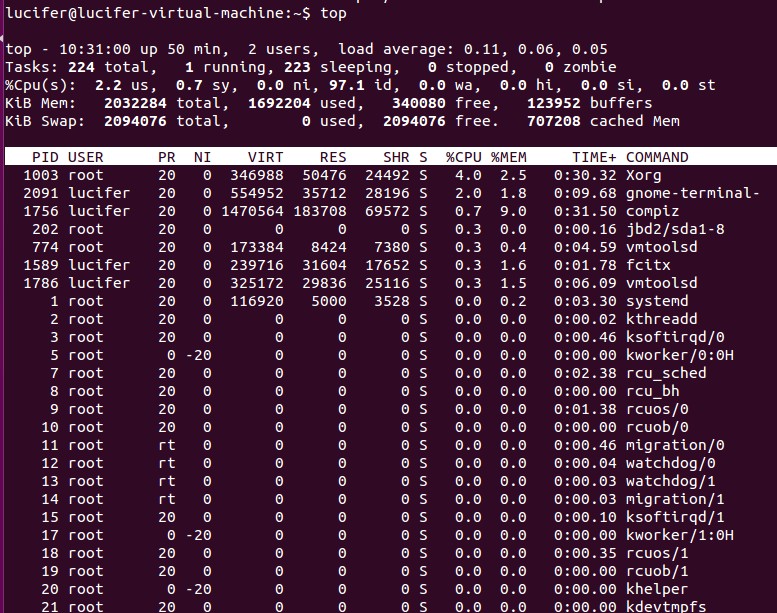Select the 123952 buffers value
The height and width of the screenshot is (613, 777).
554,104
